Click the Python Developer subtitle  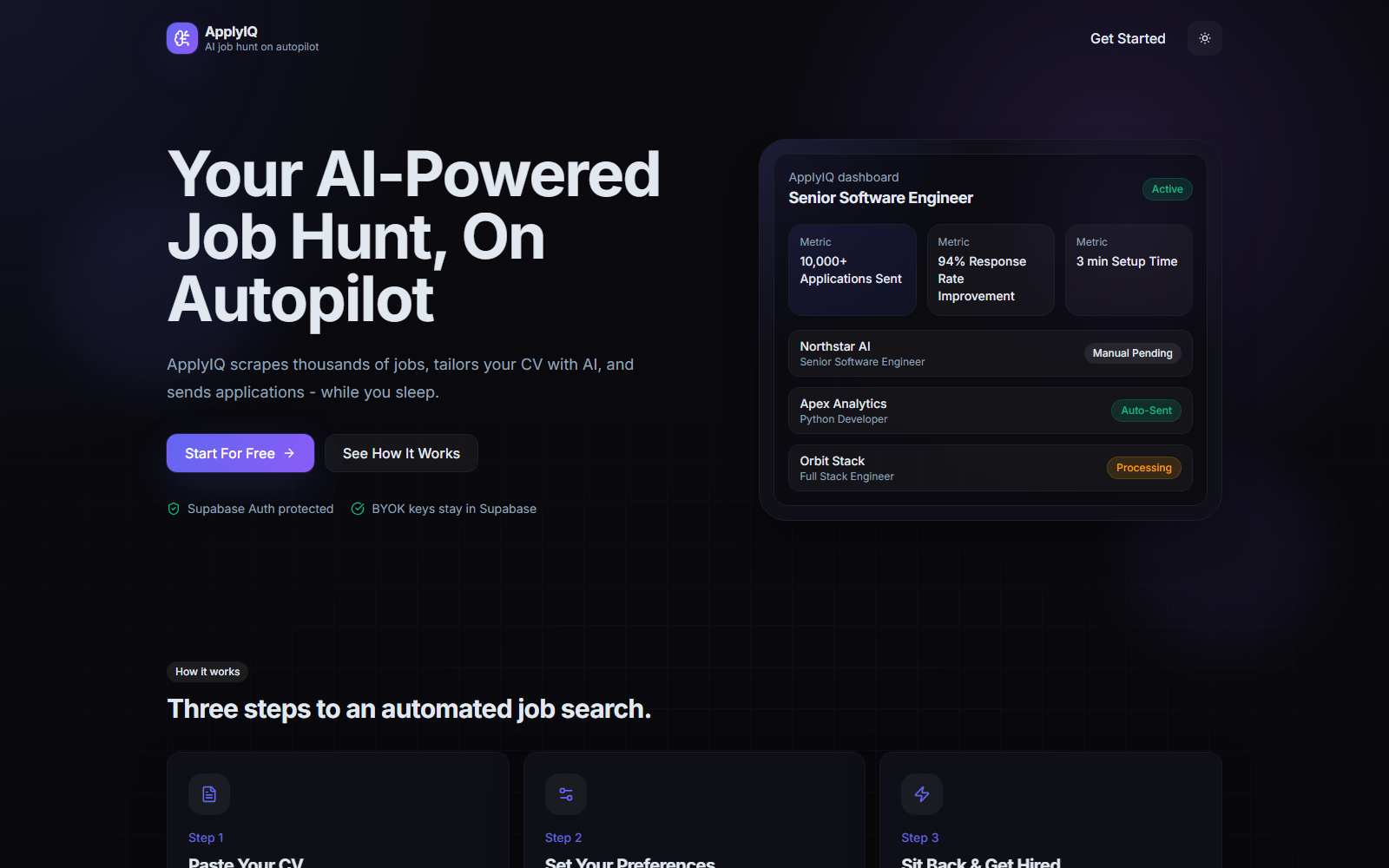click(843, 419)
